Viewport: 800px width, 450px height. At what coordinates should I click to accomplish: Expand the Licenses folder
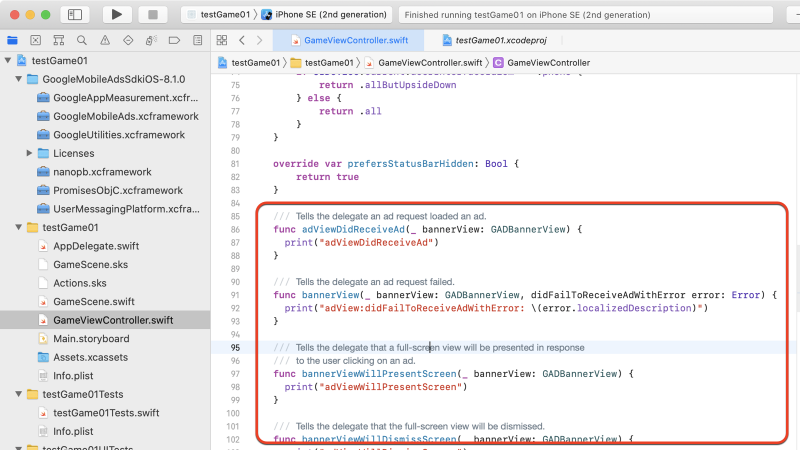29,153
